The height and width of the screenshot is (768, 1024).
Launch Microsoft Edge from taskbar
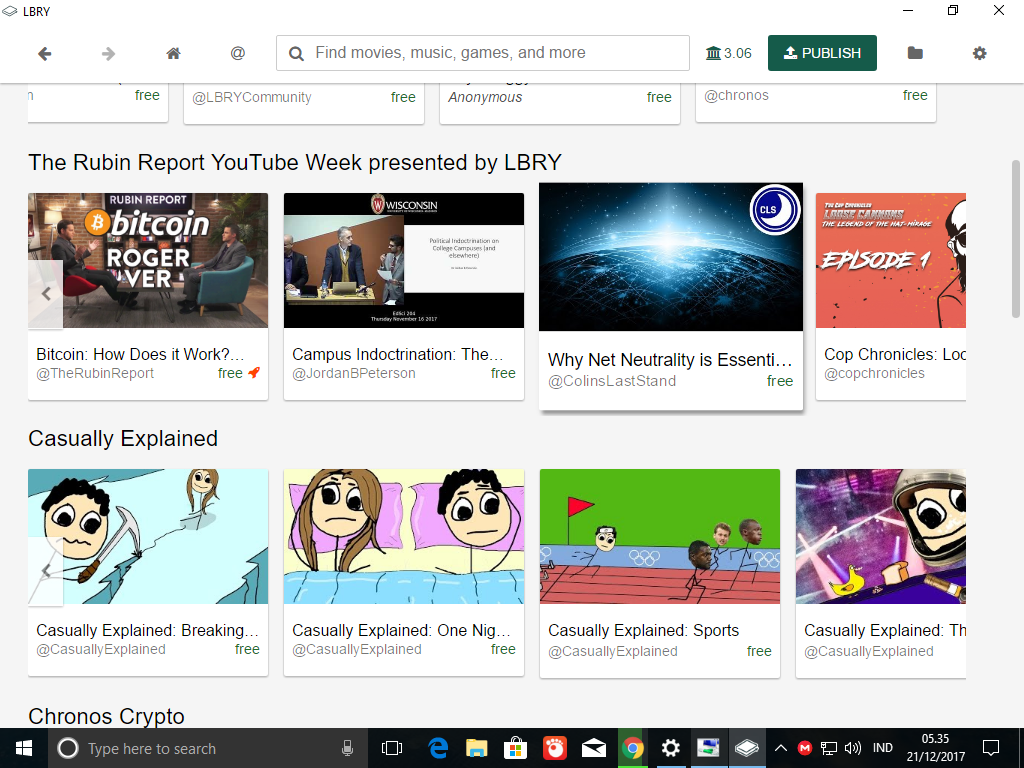(x=438, y=748)
